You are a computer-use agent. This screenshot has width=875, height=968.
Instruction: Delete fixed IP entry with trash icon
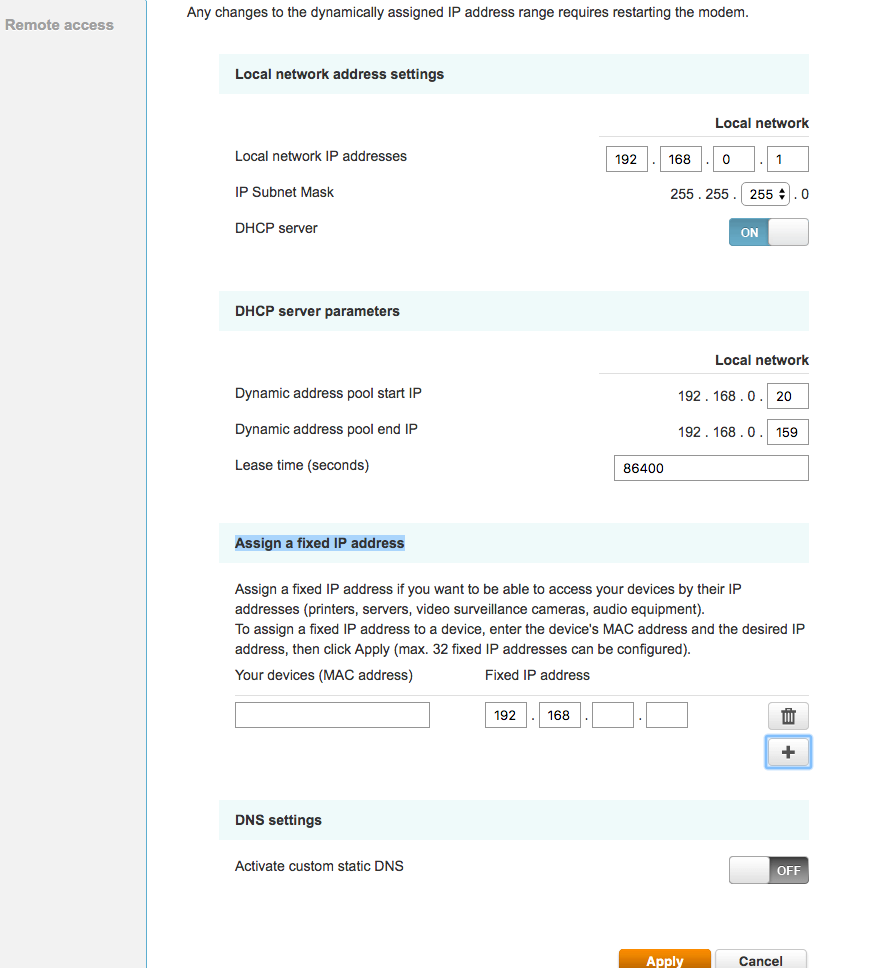pos(788,716)
